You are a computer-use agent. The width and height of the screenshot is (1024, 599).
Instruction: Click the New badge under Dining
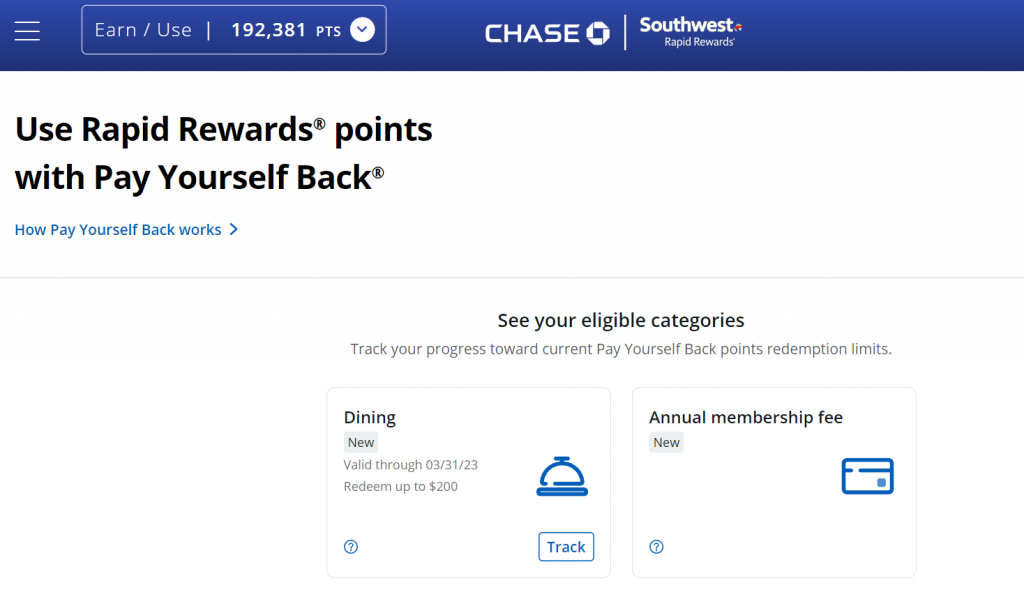(360, 442)
